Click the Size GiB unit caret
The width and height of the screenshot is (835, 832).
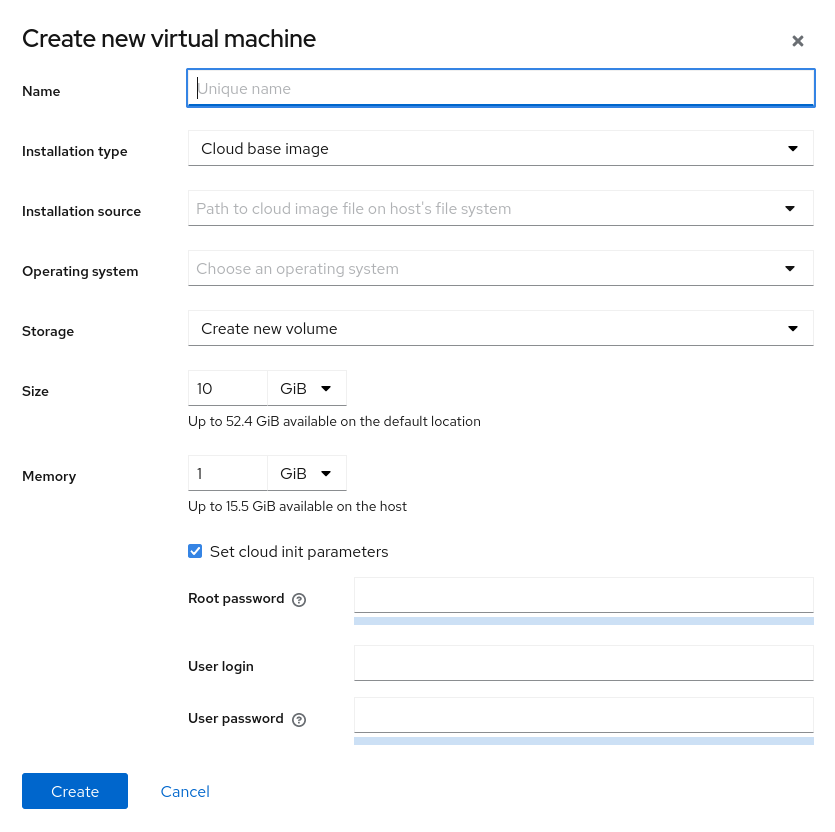pyautogui.click(x=326, y=388)
